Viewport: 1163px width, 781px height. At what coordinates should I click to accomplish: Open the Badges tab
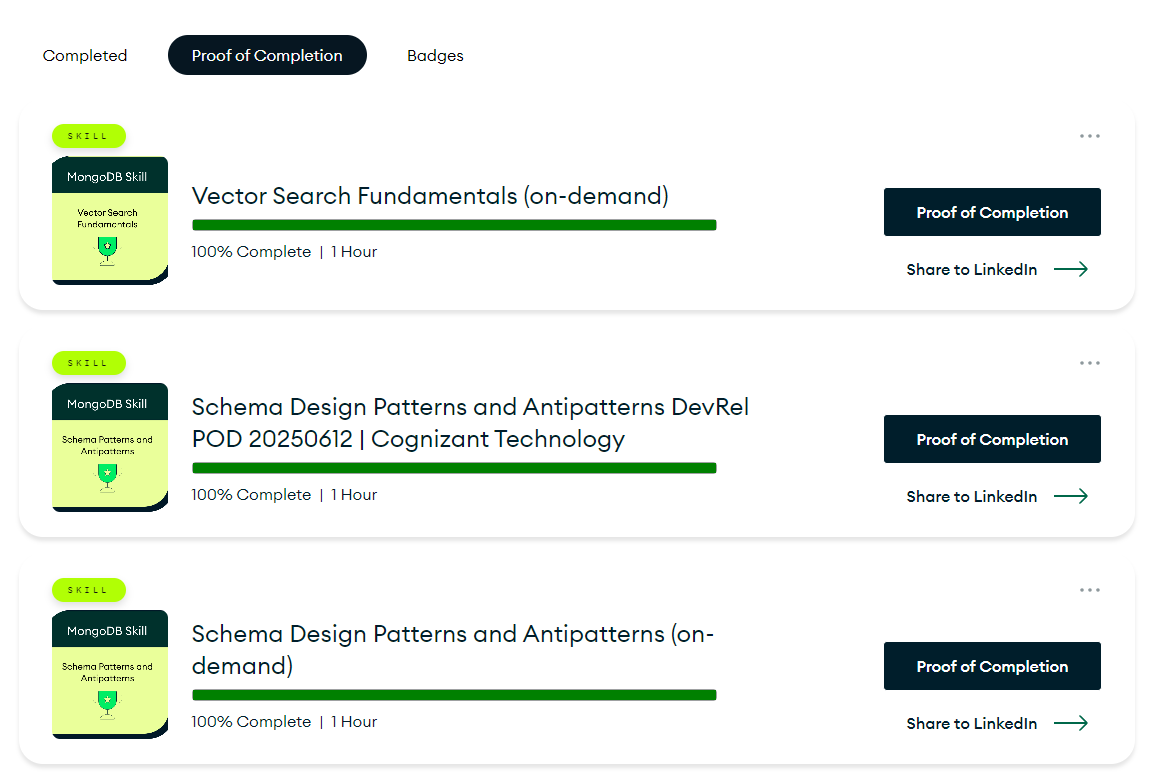(x=435, y=56)
